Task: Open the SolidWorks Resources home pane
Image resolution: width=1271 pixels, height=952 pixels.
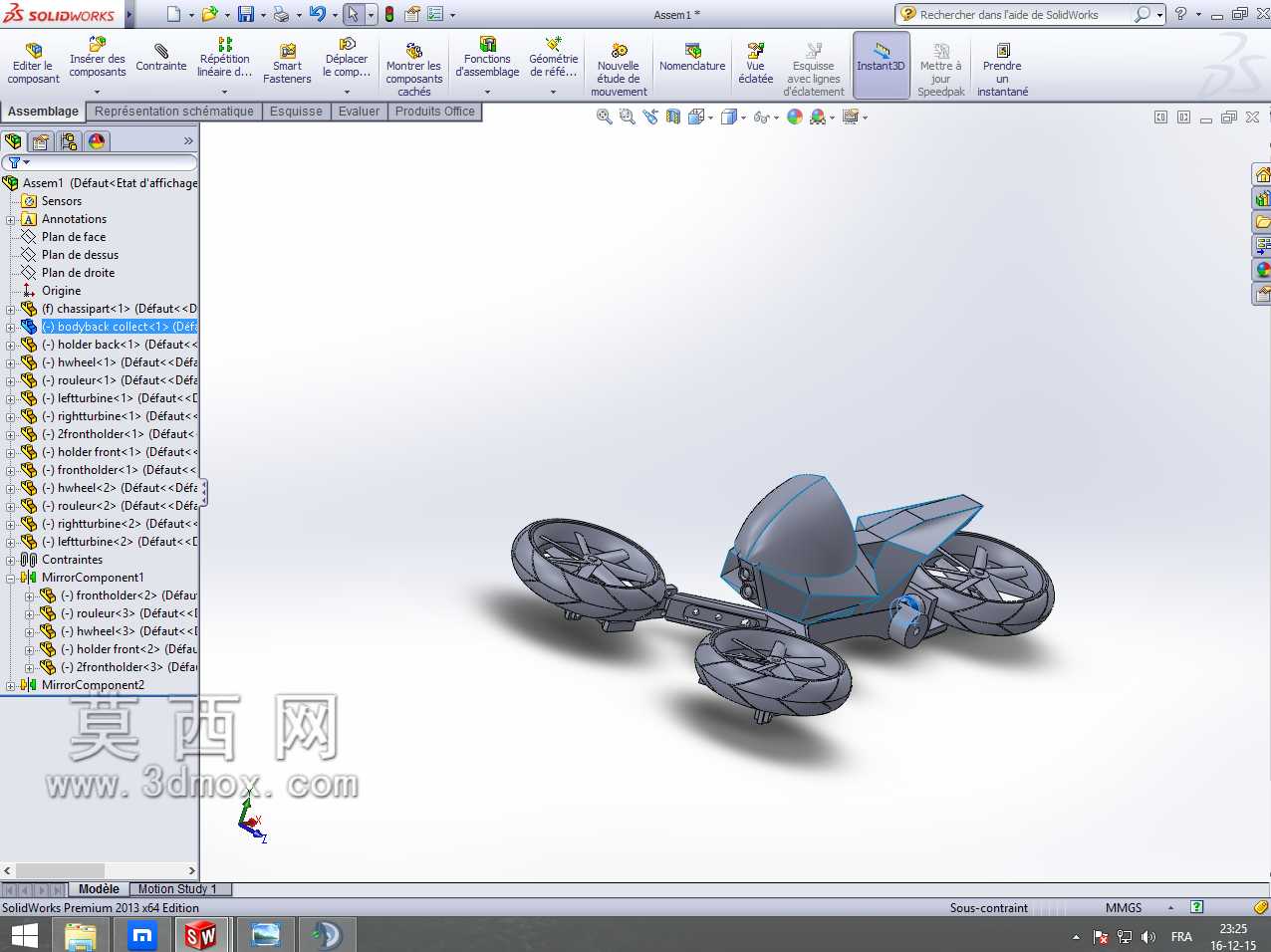Action: pyautogui.click(x=1262, y=175)
